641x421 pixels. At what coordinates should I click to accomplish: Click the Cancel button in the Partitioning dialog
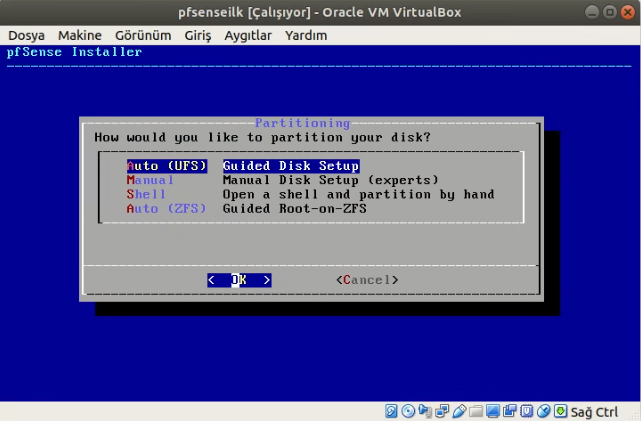(367, 280)
